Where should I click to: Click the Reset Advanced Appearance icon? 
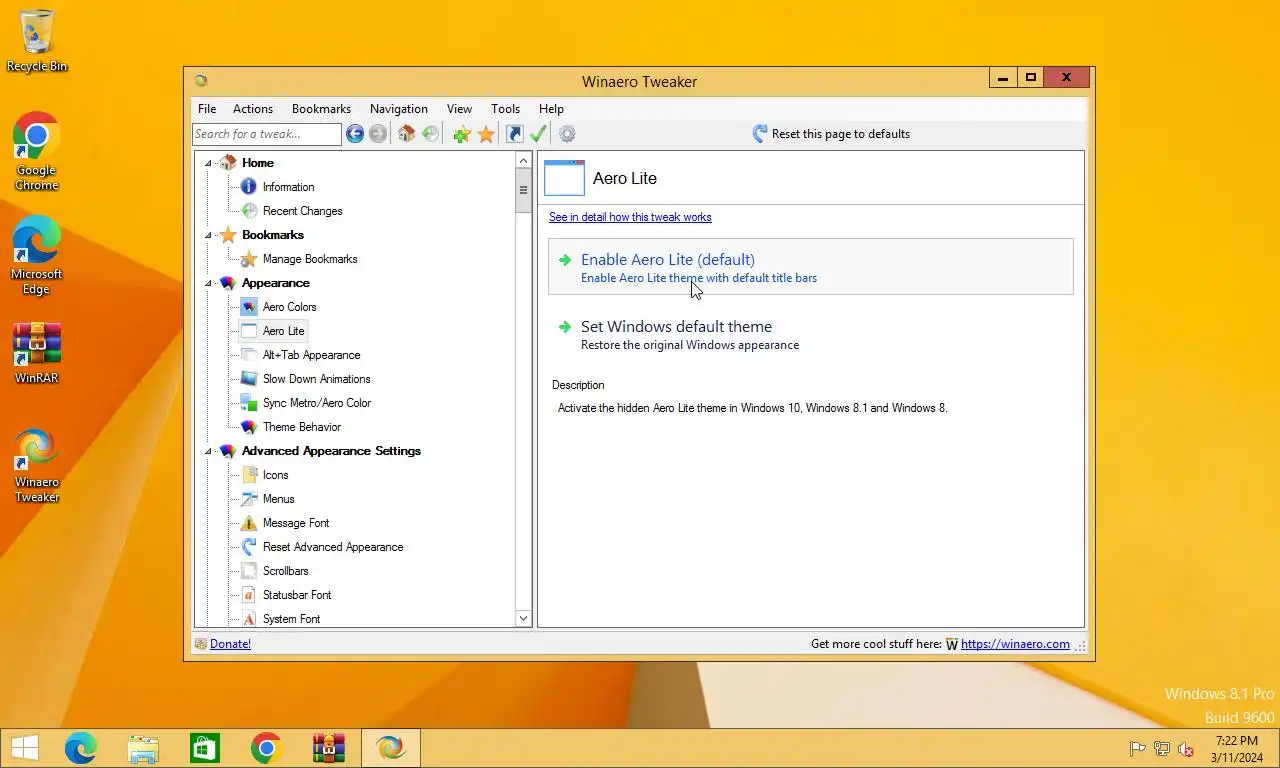249,547
